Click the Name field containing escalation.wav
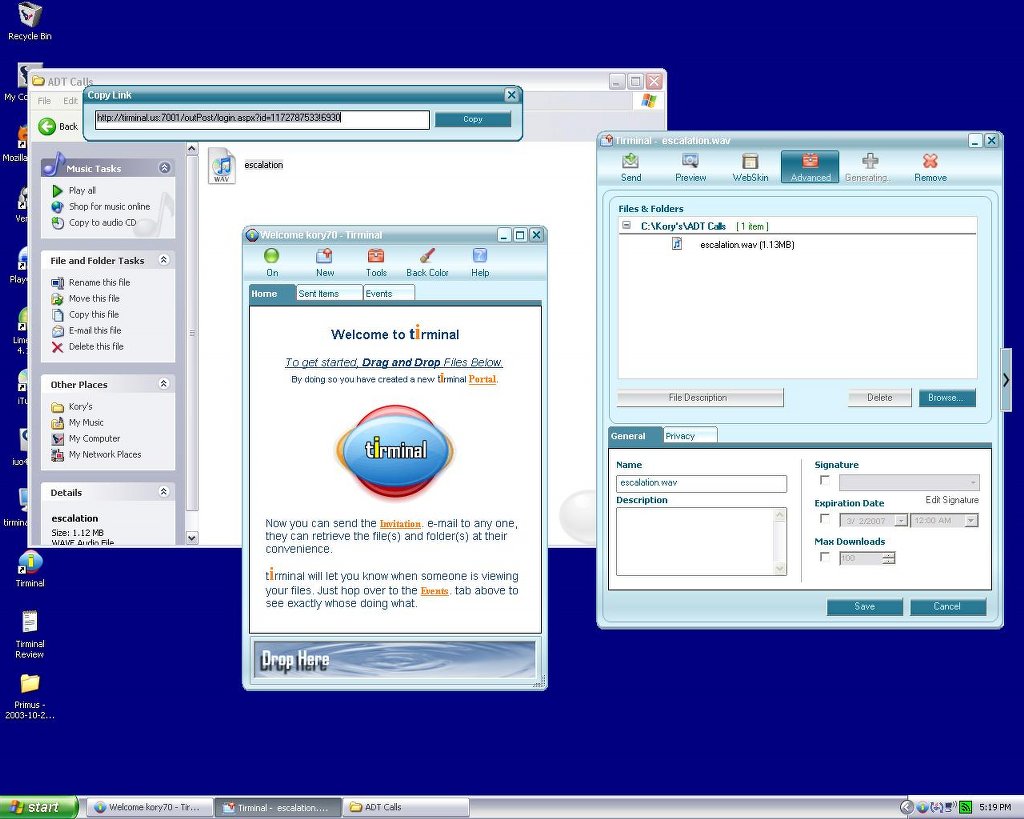The image size is (1024, 819). coord(701,483)
